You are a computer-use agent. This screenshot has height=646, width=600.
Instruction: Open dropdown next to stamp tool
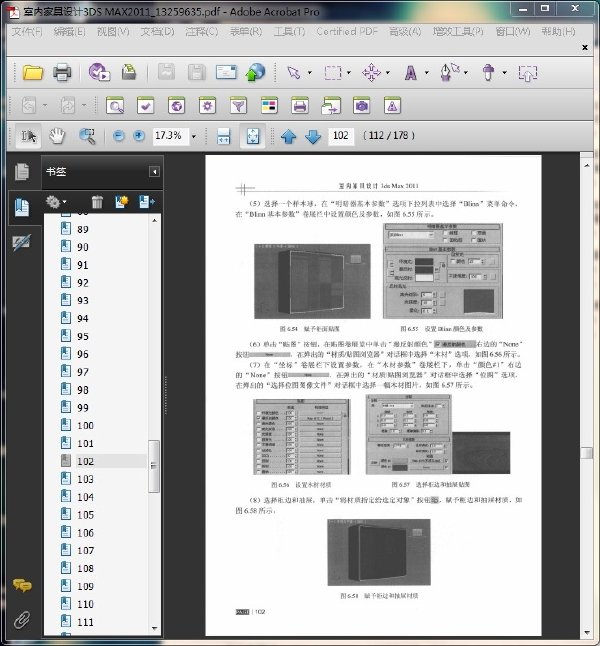[x=504, y=73]
